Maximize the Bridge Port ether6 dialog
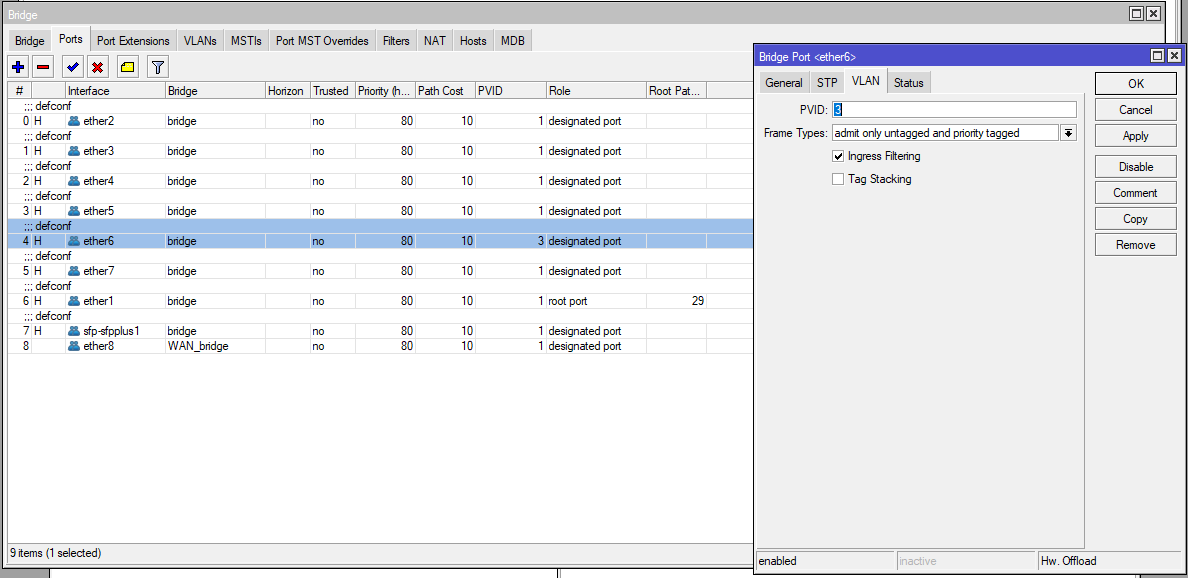The width and height of the screenshot is (1188, 578). click(1157, 56)
